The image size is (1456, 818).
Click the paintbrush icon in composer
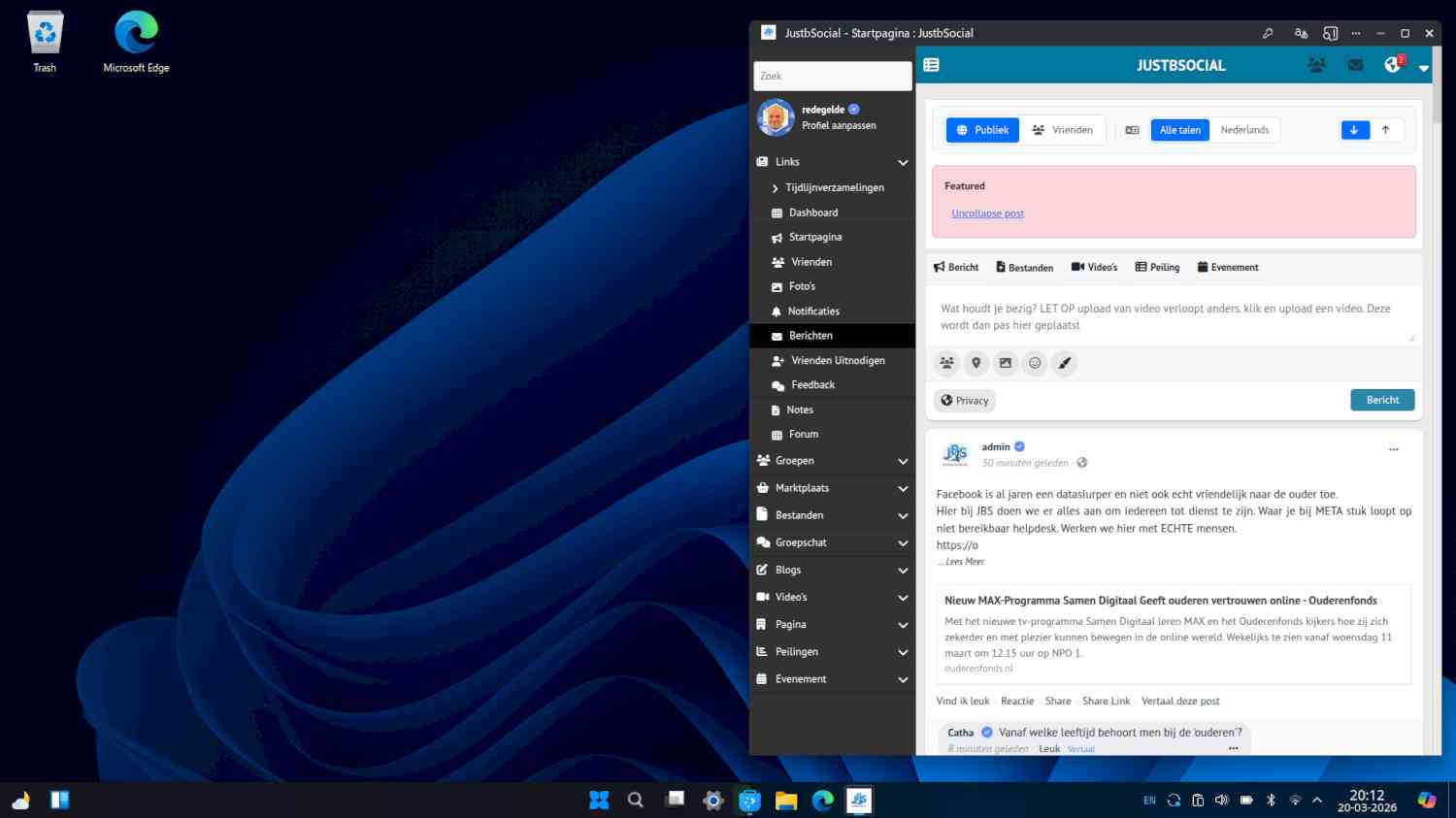[1065, 363]
